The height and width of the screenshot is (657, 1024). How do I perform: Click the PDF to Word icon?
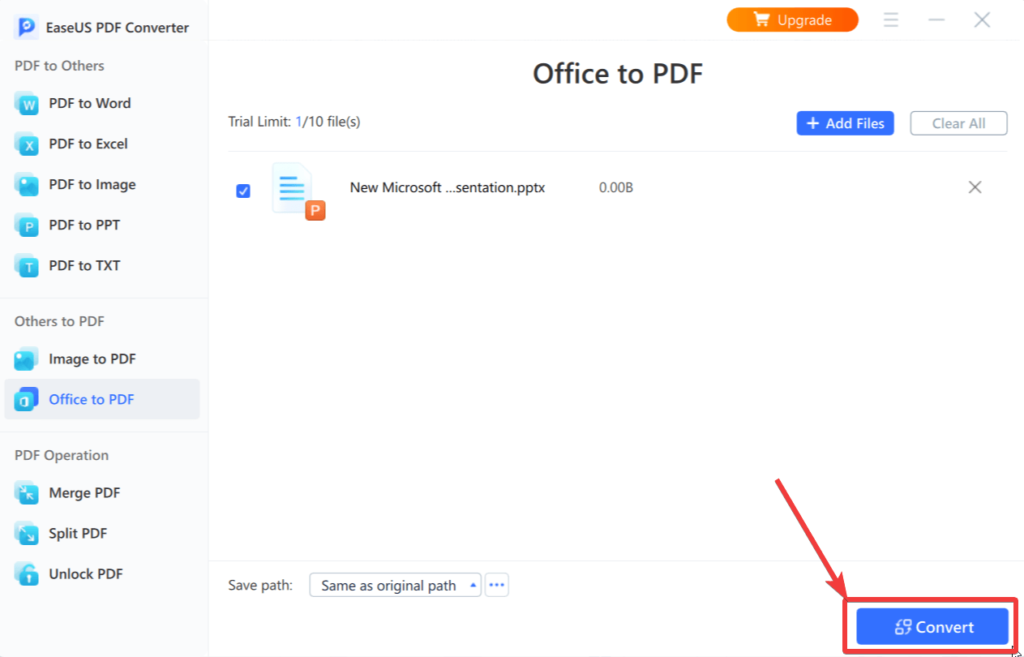(26, 103)
